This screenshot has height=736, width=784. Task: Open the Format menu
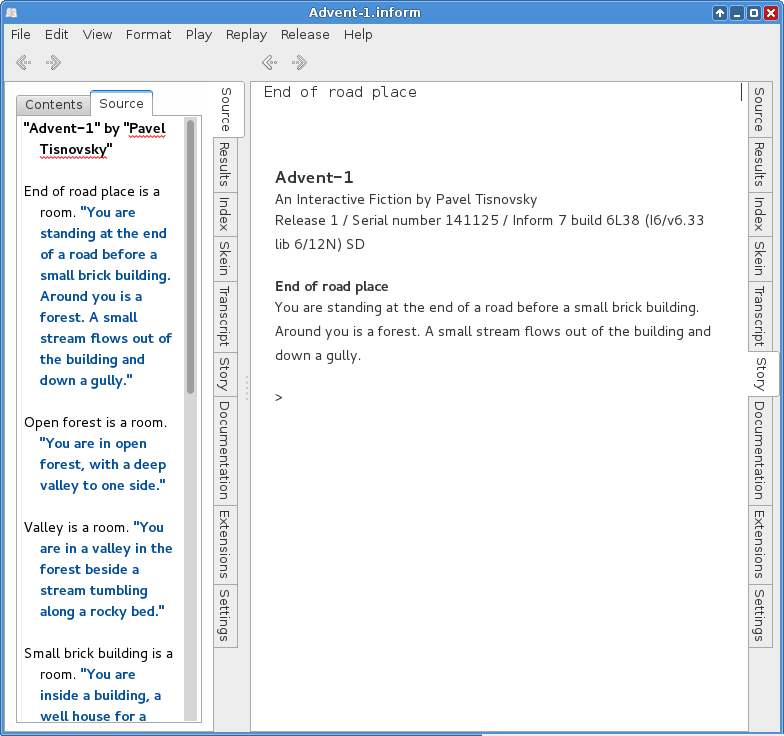(148, 34)
